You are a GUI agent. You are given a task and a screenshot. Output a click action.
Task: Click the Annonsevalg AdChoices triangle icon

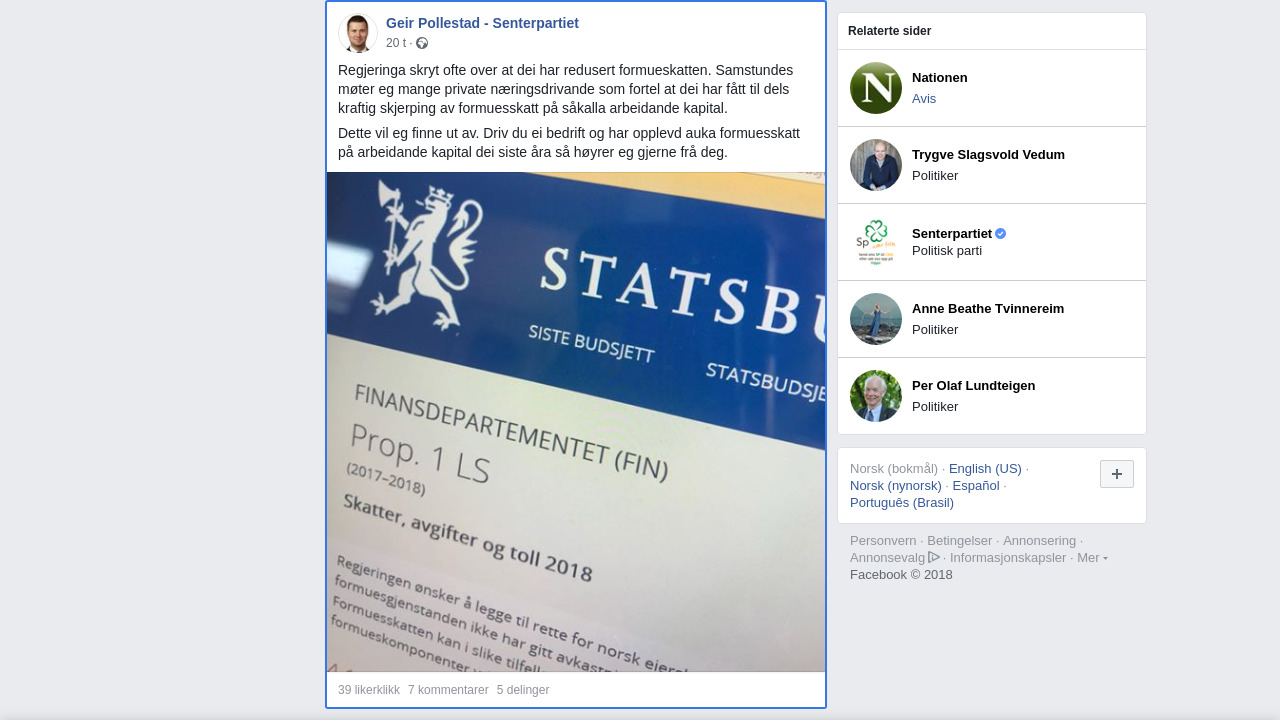click(934, 557)
